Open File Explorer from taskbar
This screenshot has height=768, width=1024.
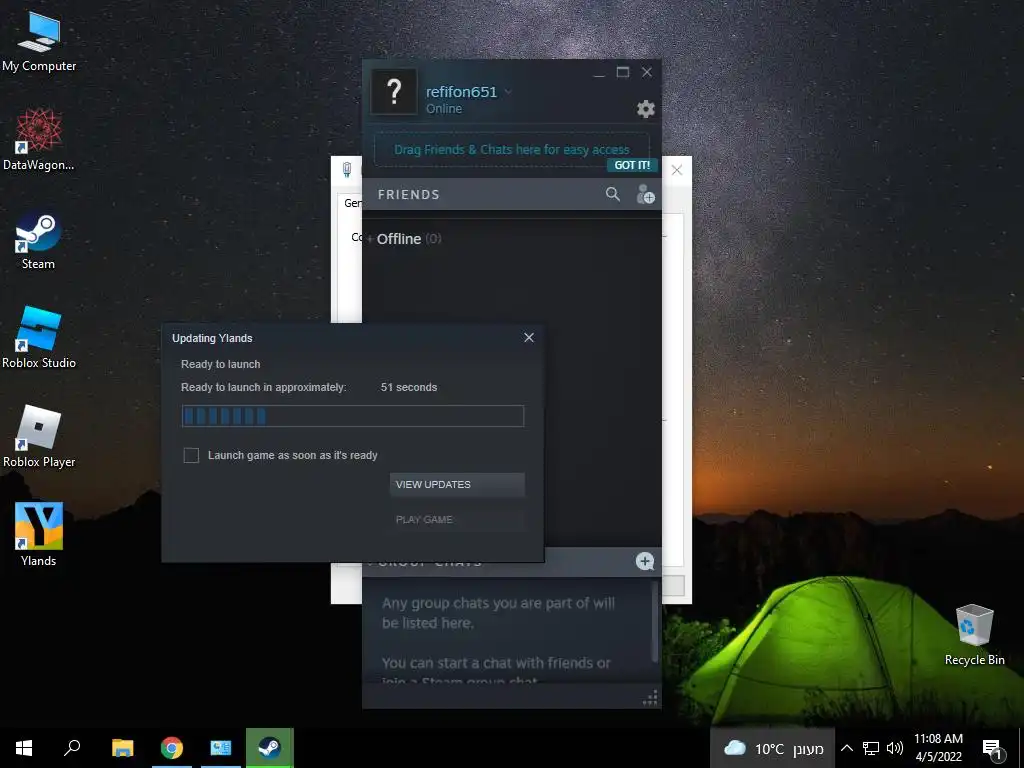[x=122, y=748]
